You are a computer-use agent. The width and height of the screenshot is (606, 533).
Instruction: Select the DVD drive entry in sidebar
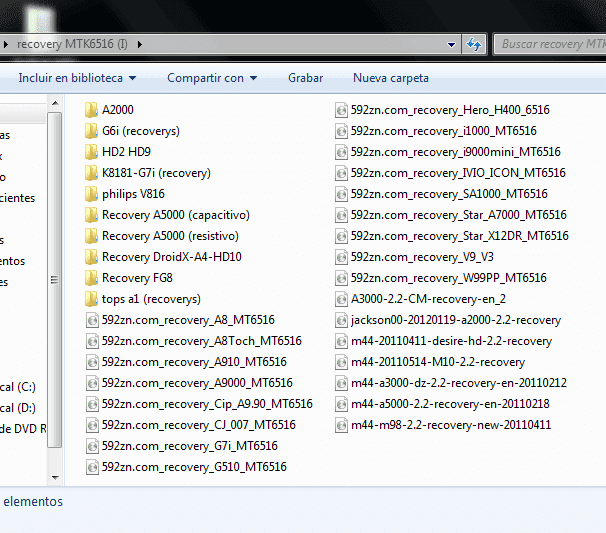click(x=23, y=429)
